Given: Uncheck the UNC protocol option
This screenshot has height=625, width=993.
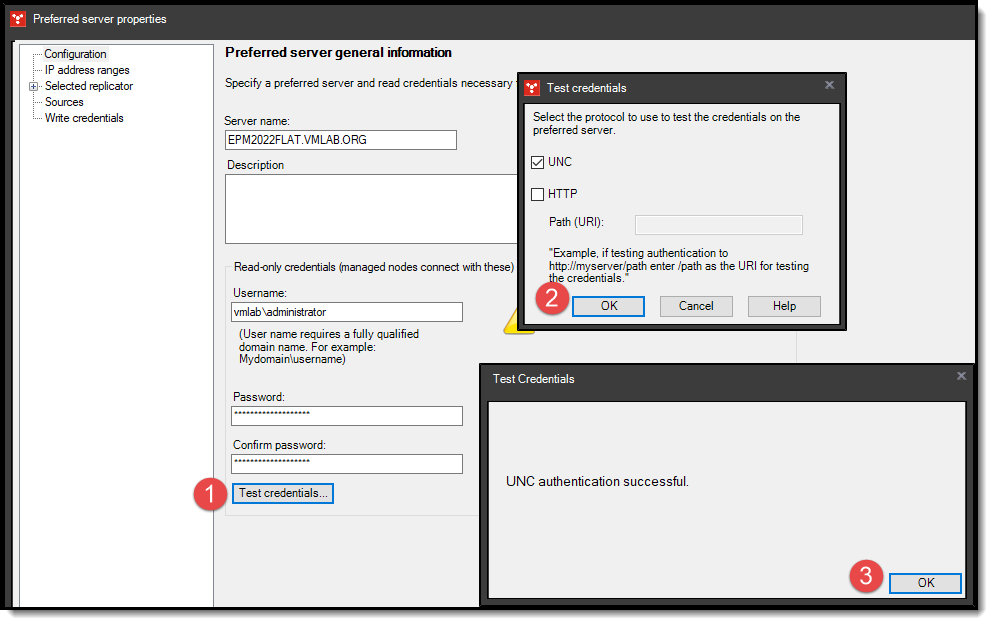Looking at the screenshot, I should pyautogui.click(x=537, y=162).
